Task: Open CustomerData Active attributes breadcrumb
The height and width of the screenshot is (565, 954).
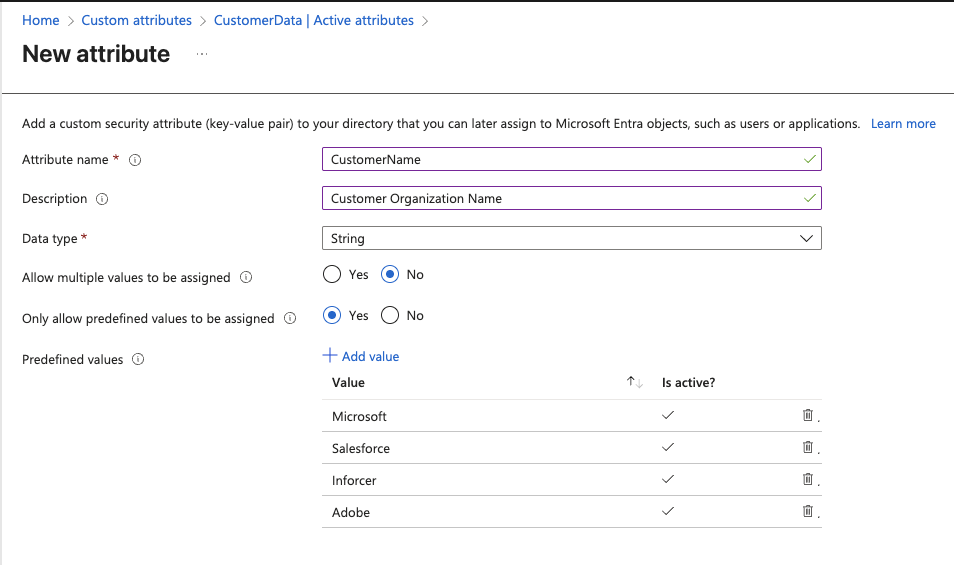Action: click(x=313, y=20)
